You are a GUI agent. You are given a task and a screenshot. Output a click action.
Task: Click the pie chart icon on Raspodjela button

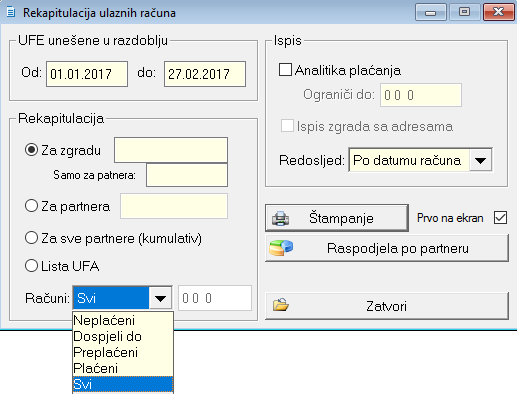coord(281,248)
